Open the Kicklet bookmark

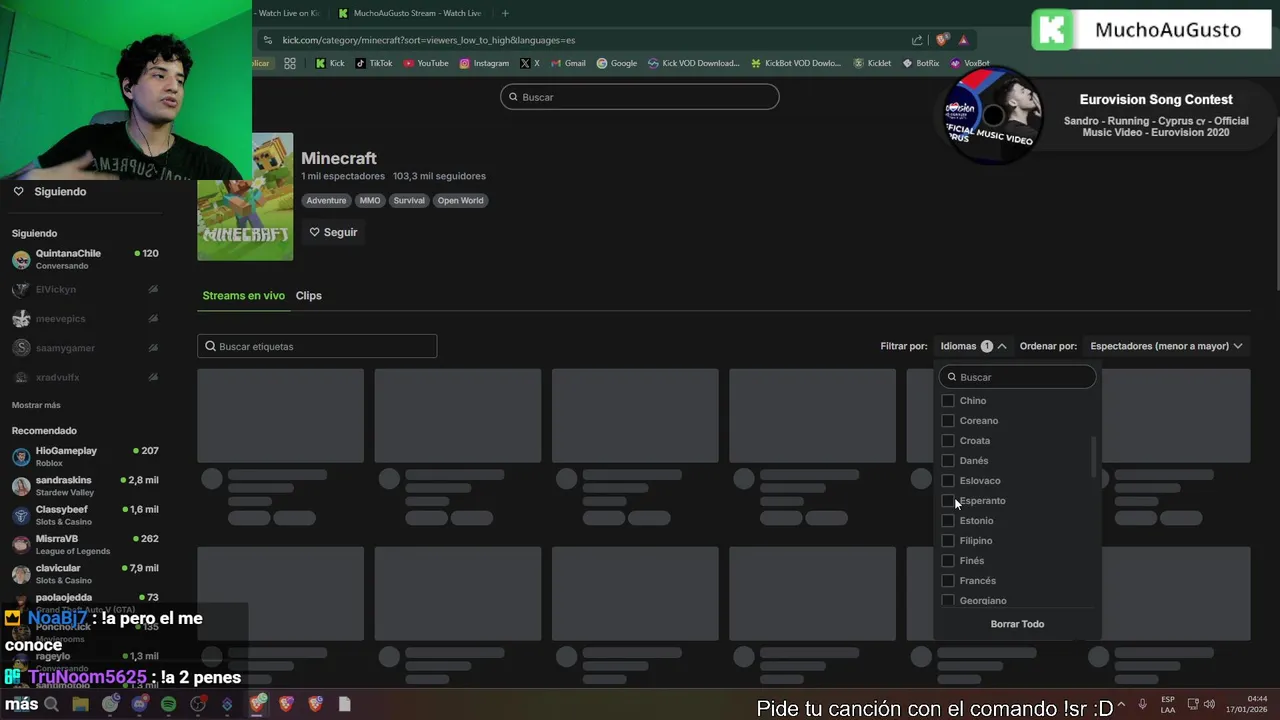click(872, 63)
